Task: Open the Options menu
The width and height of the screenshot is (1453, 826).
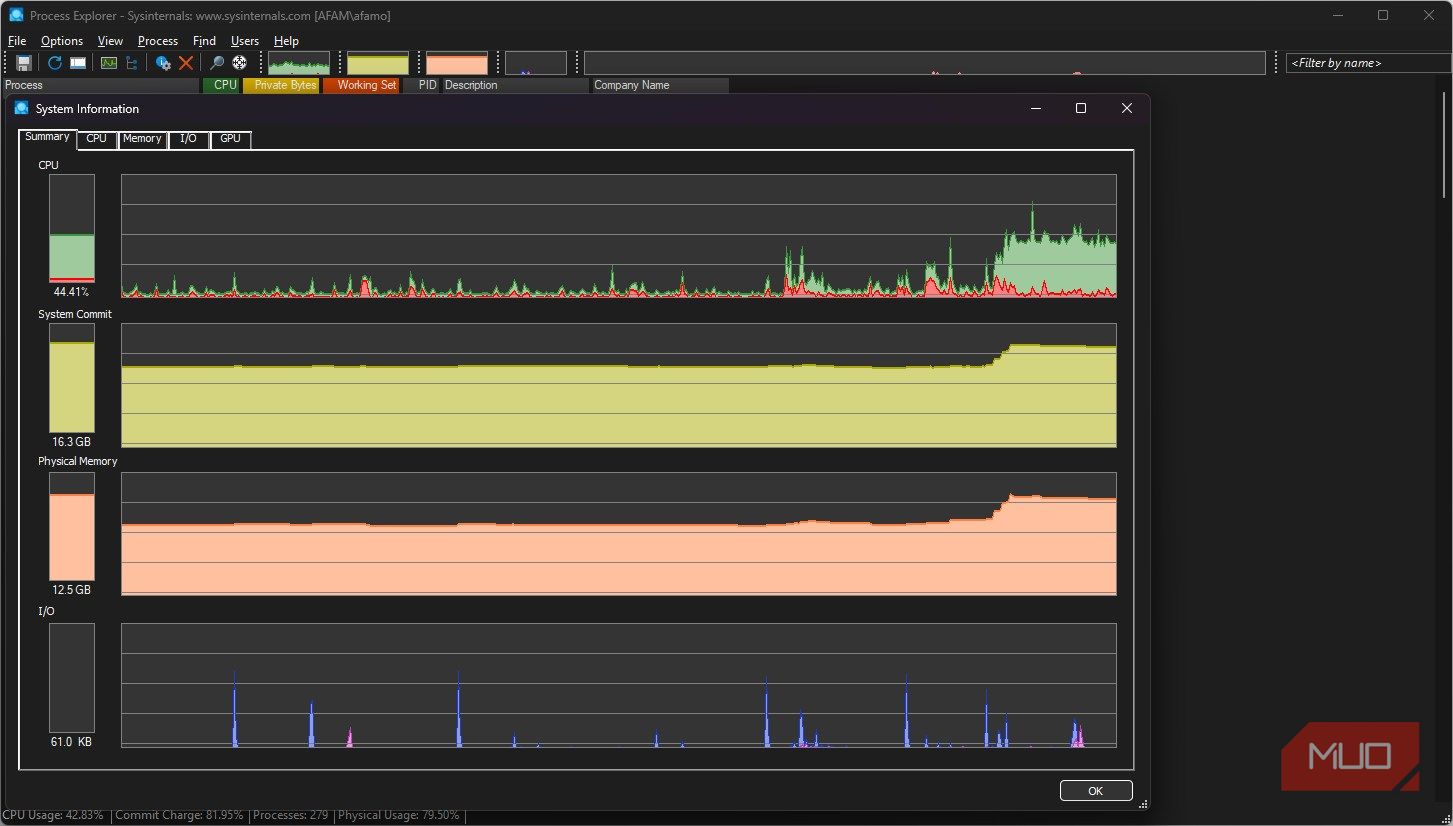Action: point(62,41)
